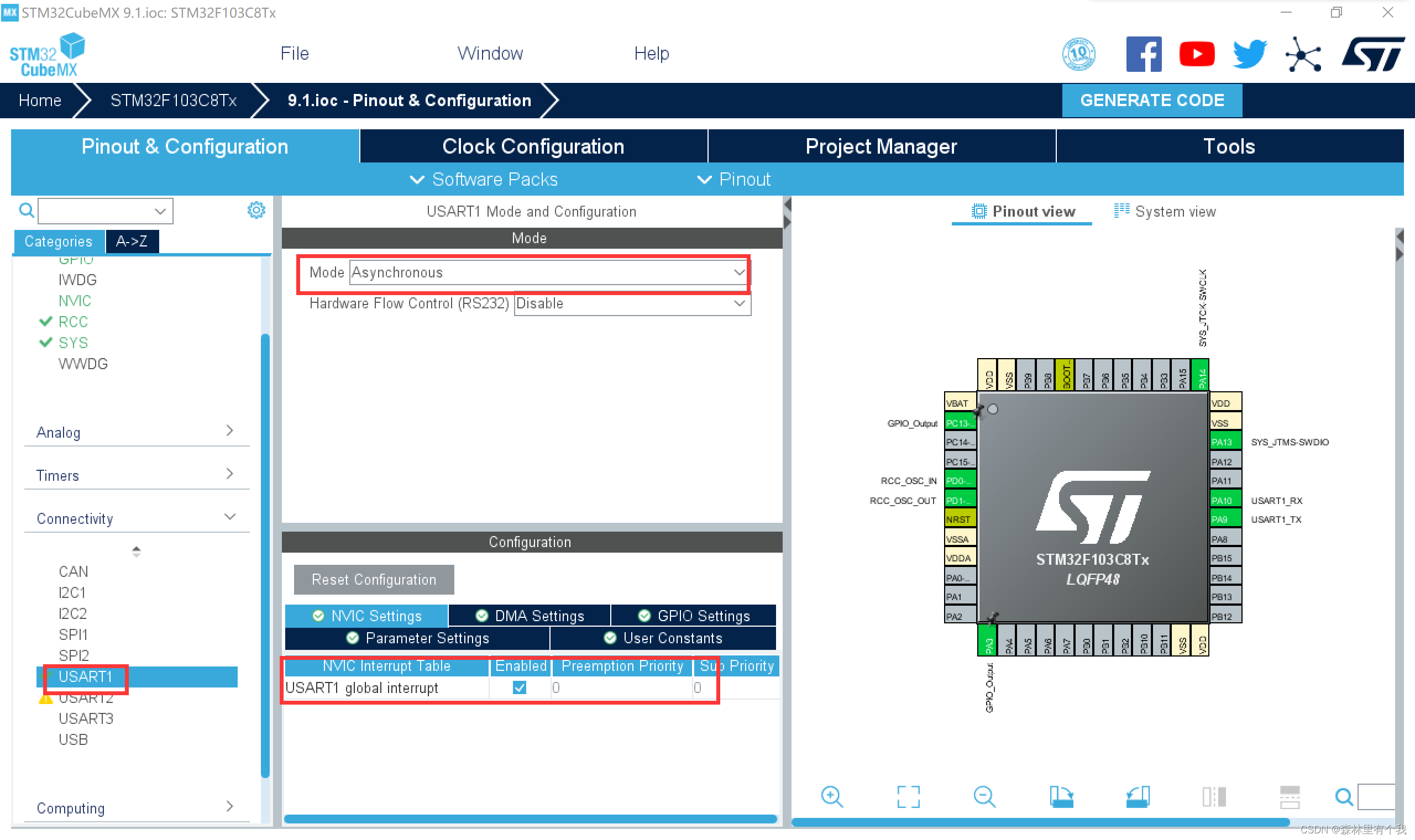1415x840 pixels.
Task: Click the rotate pinout clockwise icon
Action: 1061,797
